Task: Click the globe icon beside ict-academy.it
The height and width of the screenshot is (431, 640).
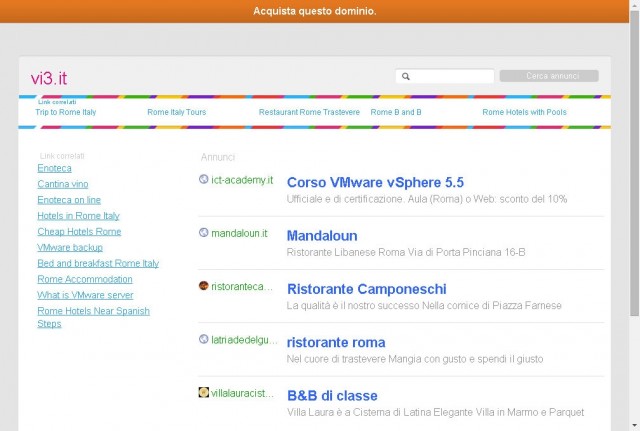Action: pyautogui.click(x=204, y=179)
